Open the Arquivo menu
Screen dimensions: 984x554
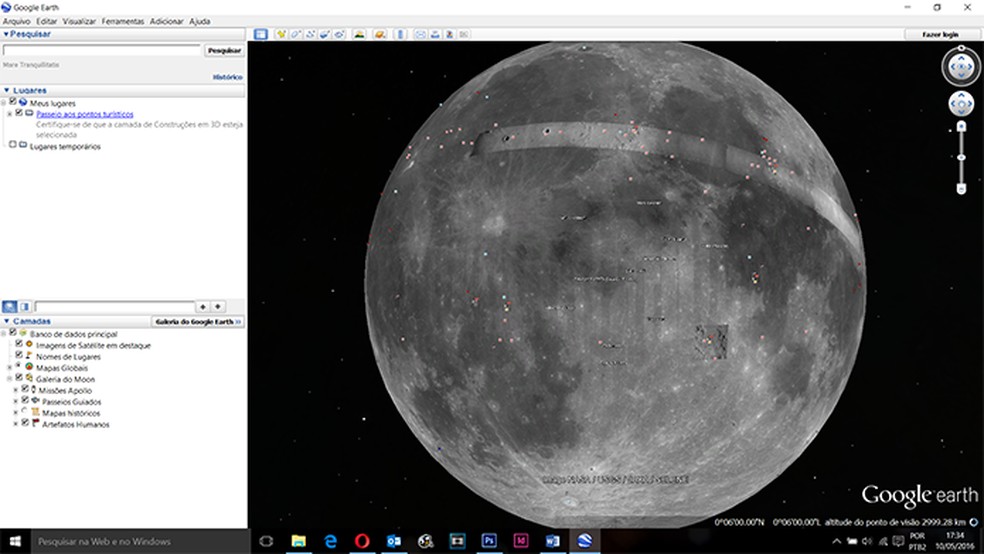(x=16, y=21)
